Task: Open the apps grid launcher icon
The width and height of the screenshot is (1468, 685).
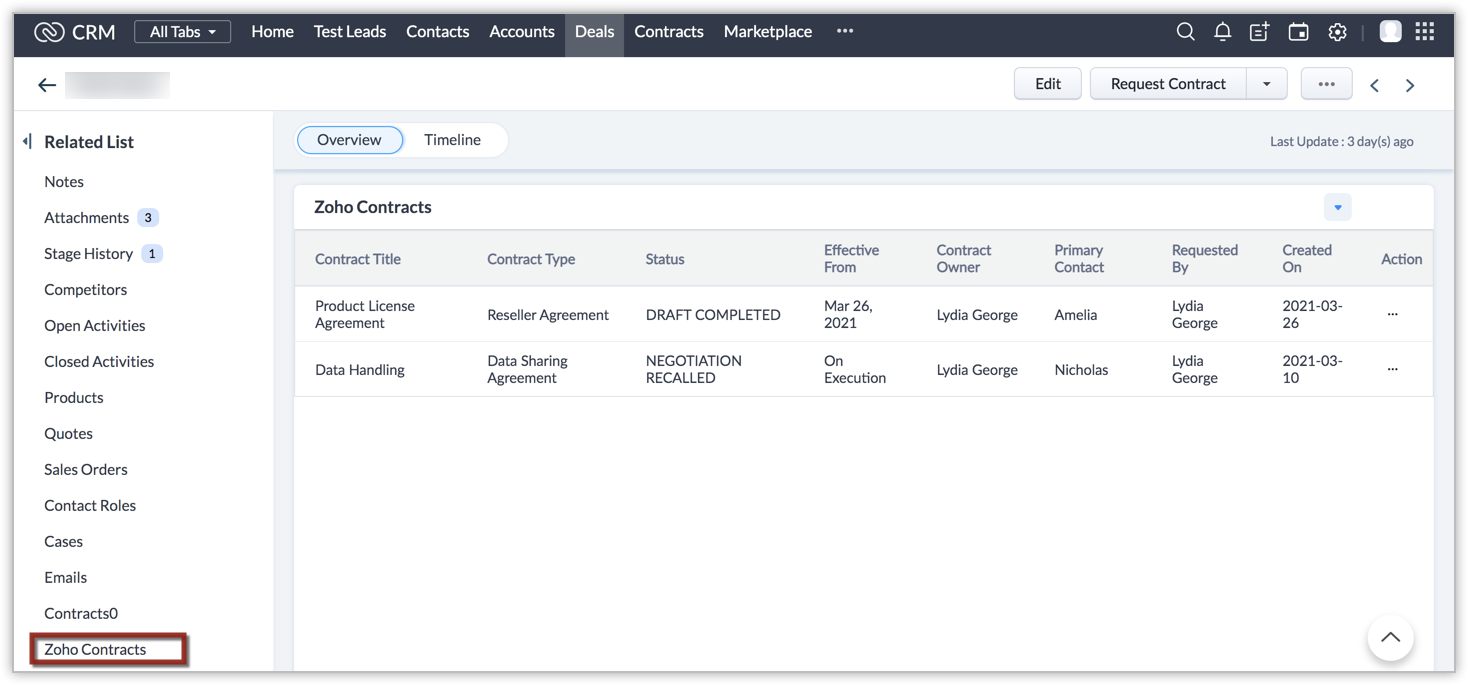Action: [1425, 32]
